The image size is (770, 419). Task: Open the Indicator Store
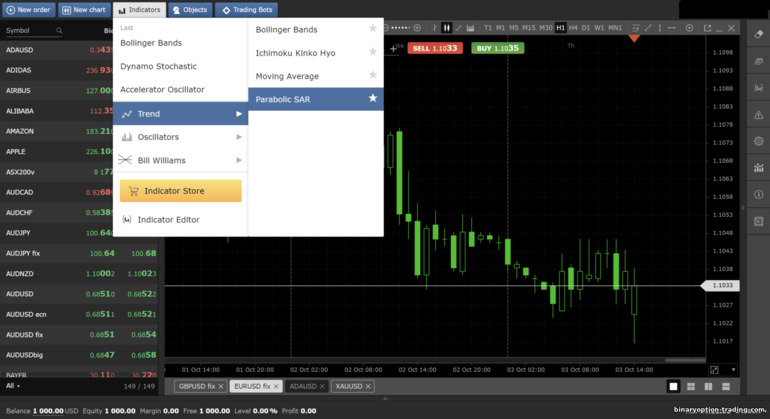click(181, 191)
